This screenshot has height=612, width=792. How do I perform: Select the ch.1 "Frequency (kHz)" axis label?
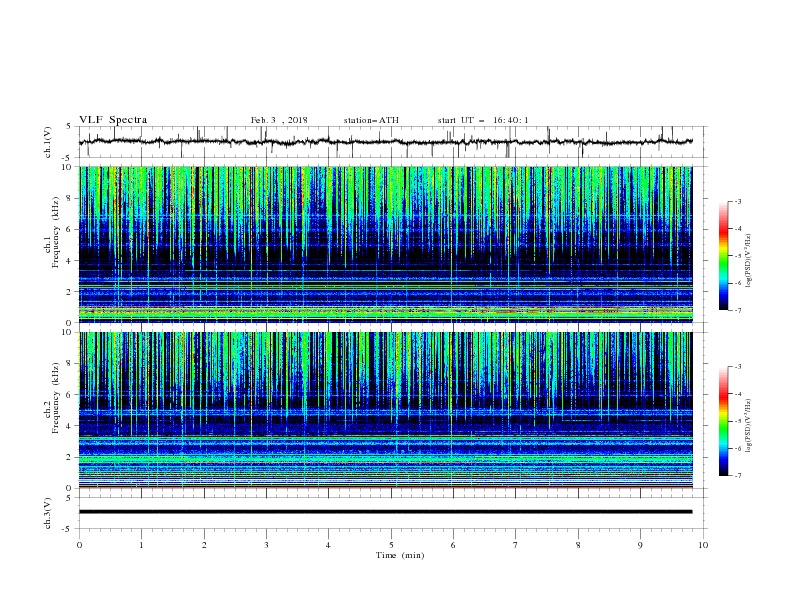[56, 230]
